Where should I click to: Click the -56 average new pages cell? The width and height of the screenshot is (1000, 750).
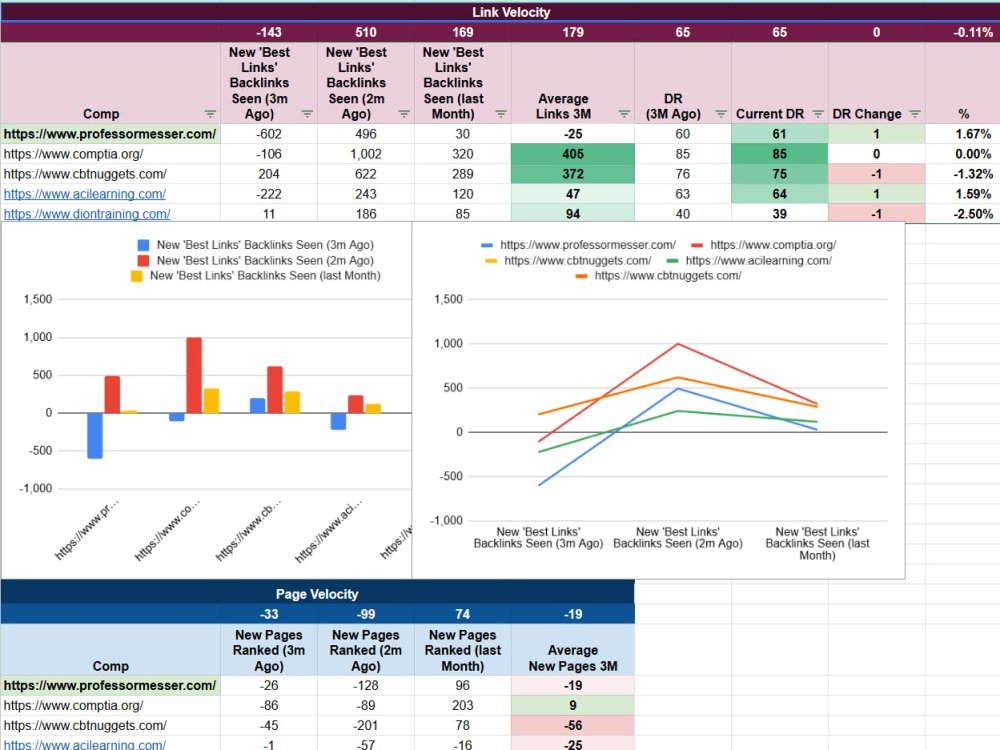[x=573, y=725]
